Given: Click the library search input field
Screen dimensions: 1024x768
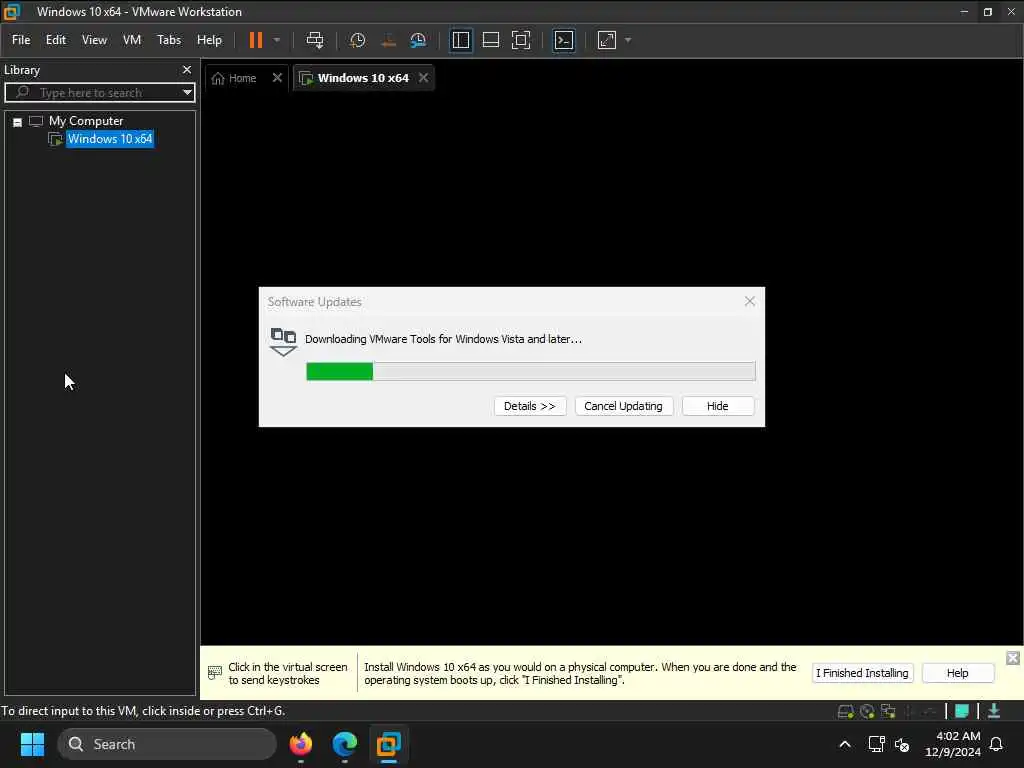Looking at the screenshot, I should tap(99, 93).
